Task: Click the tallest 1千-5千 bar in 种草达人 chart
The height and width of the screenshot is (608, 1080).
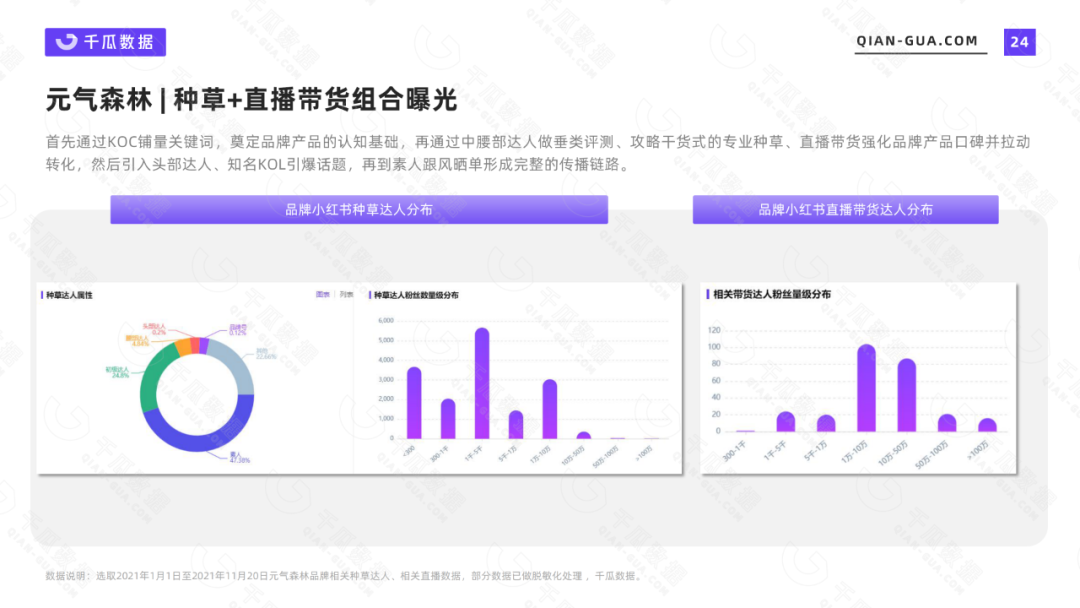Action: click(x=482, y=384)
